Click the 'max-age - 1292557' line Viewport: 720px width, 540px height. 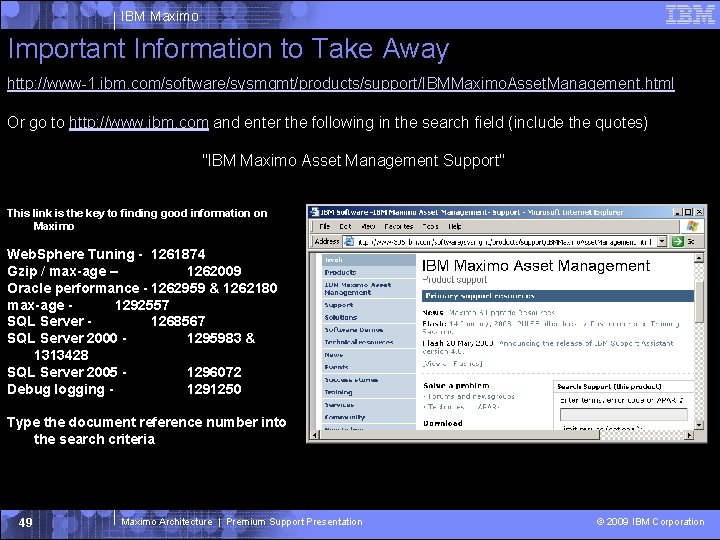(x=88, y=305)
